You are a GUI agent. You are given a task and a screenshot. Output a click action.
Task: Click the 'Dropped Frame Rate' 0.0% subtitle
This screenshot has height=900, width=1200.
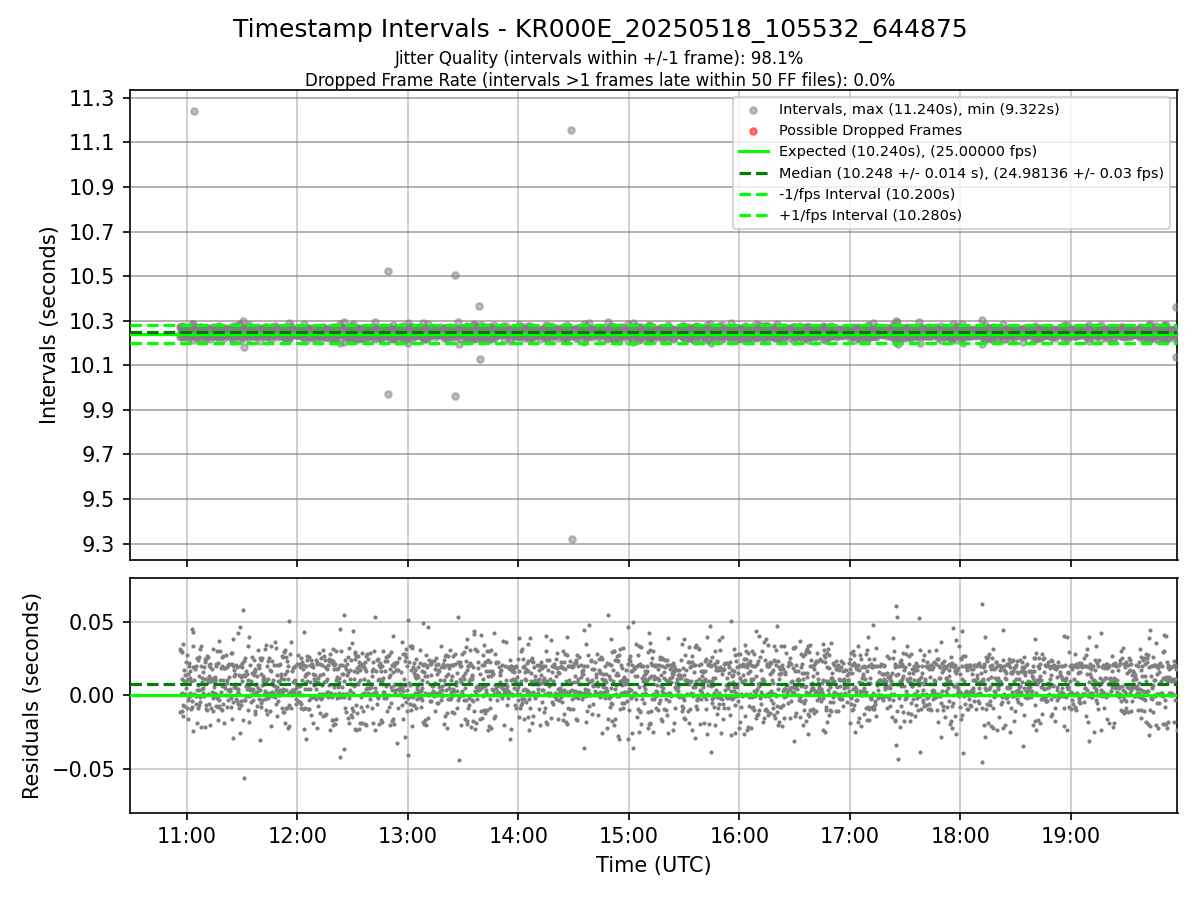pos(600,80)
